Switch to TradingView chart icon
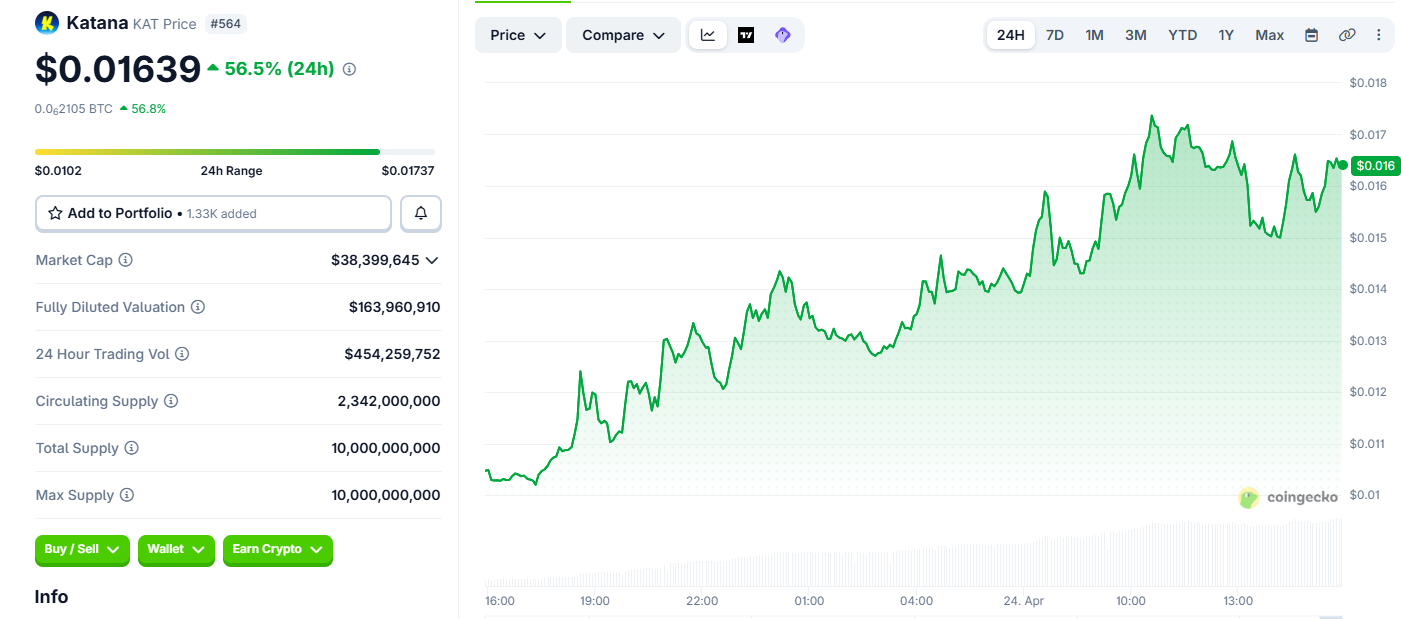The height and width of the screenshot is (619, 1401). tap(746, 35)
